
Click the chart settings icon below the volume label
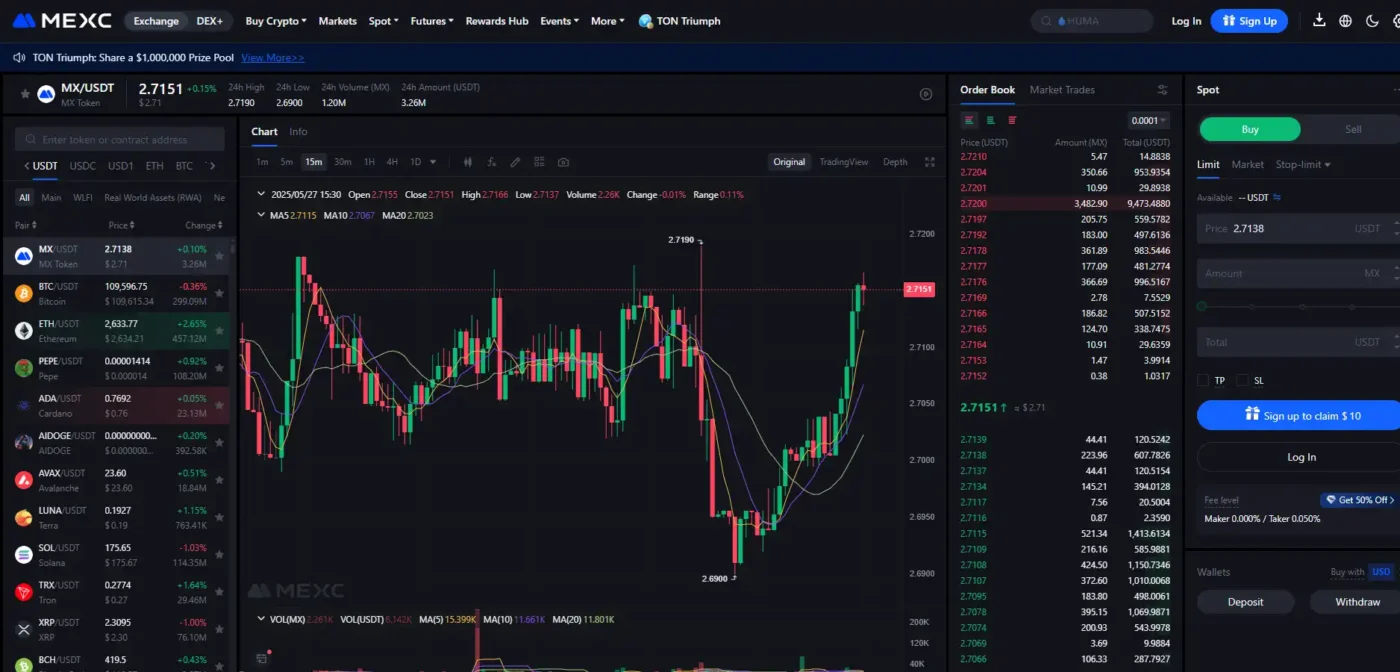click(262, 658)
